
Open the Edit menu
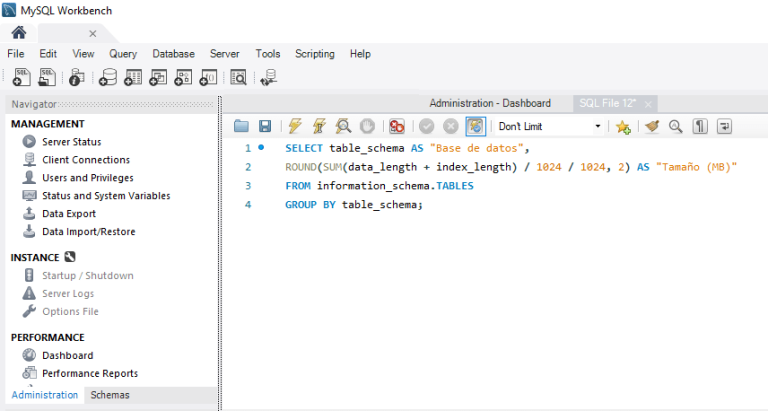(48, 54)
